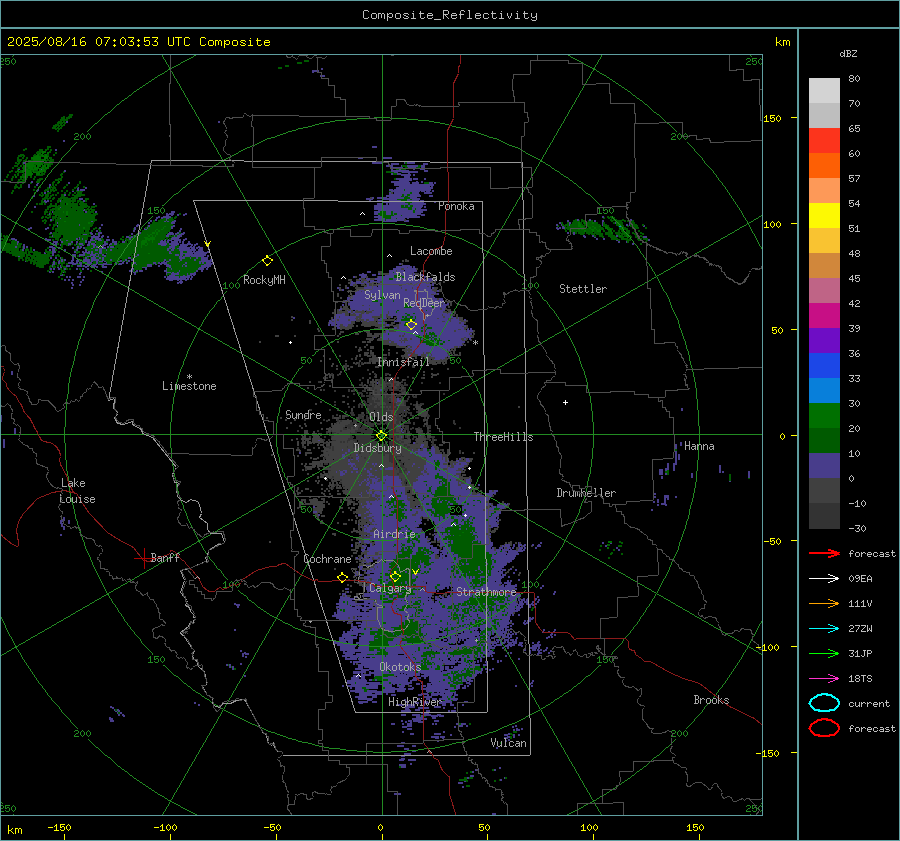
Task: Click the Calgary city label
Action: tap(390, 588)
